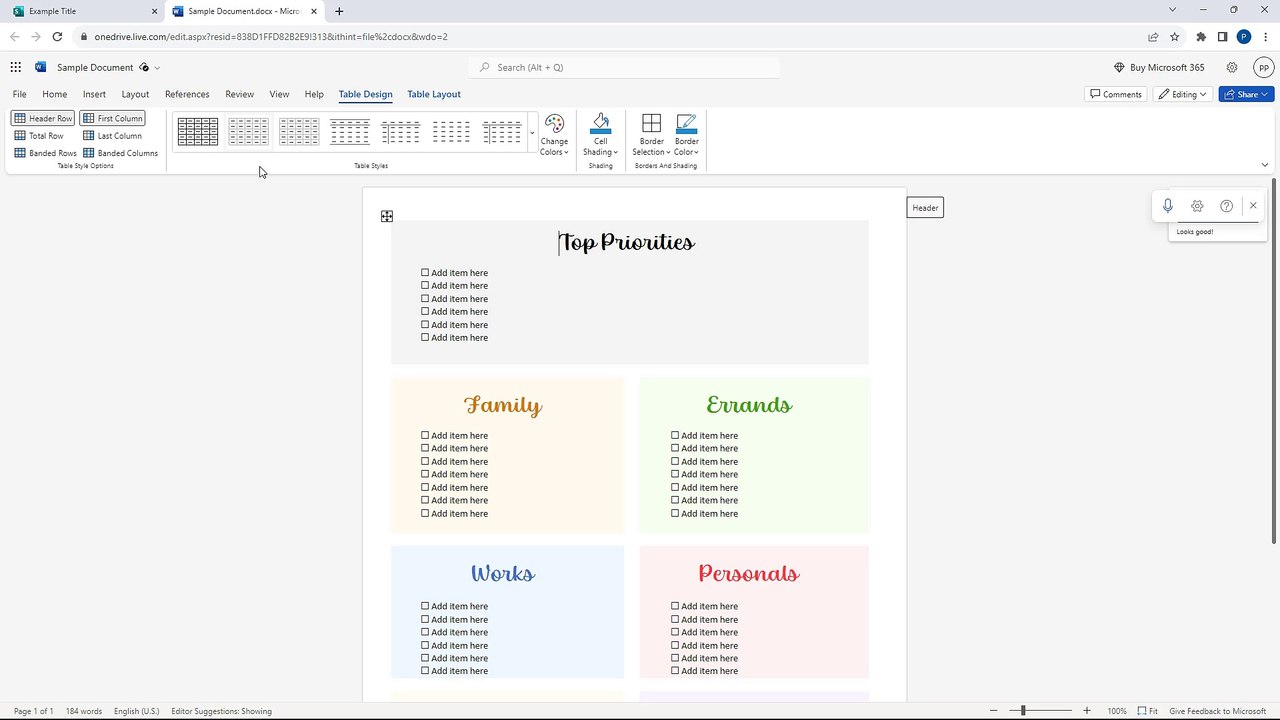Zoom out with minus button
Viewport: 1280px width, 720px height.
coord(993,711)
